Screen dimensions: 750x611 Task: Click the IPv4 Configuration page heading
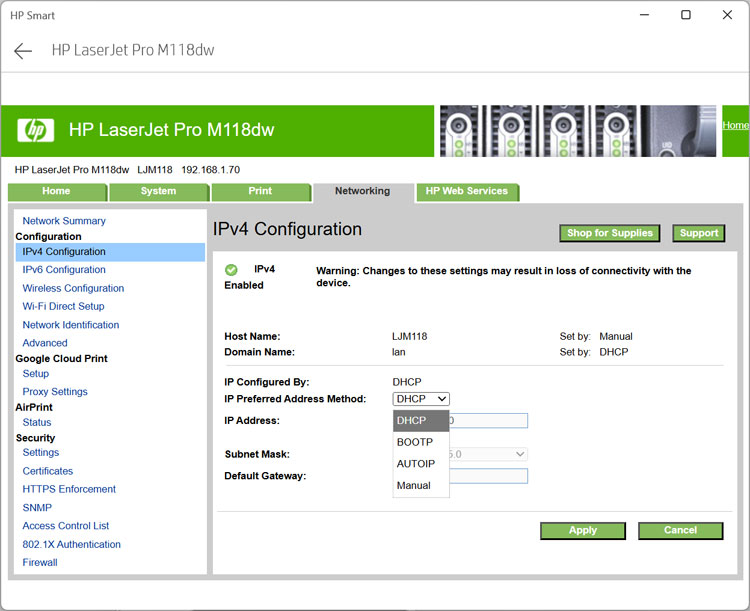287,229
